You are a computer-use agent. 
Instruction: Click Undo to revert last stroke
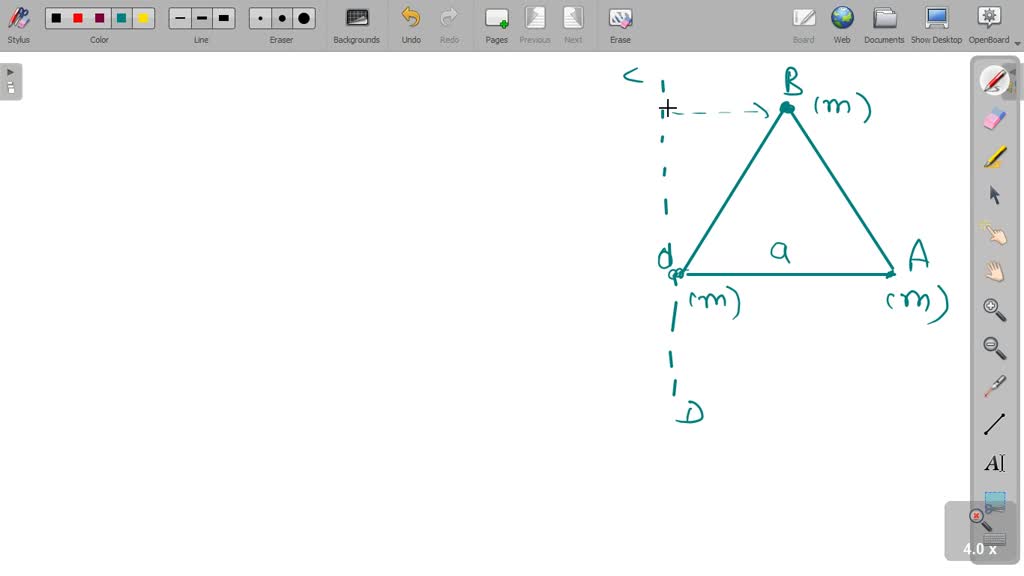pos(411,24)
